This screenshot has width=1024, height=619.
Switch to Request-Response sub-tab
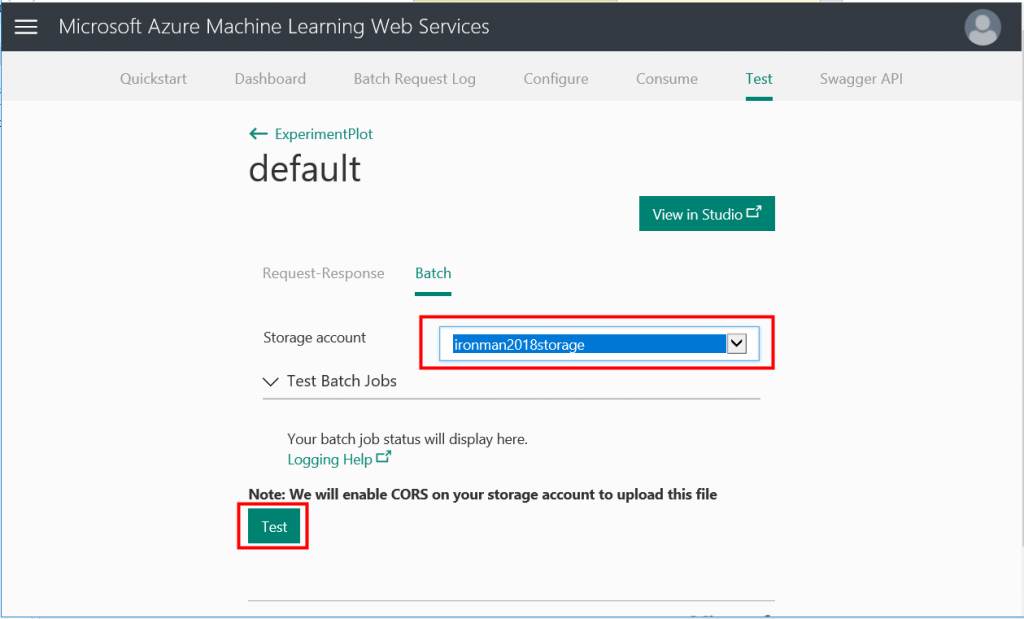coord(323,273)
